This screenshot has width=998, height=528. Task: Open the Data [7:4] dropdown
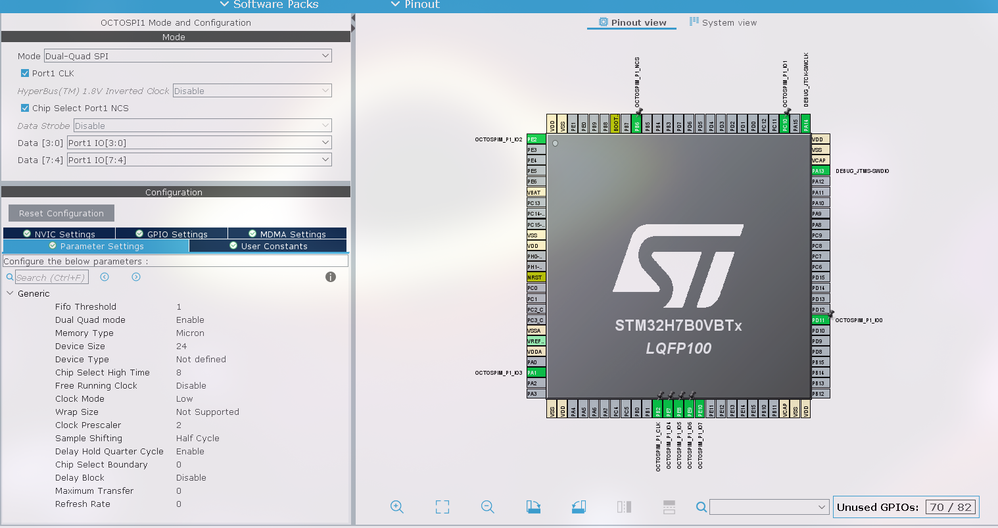click(199, 160)
